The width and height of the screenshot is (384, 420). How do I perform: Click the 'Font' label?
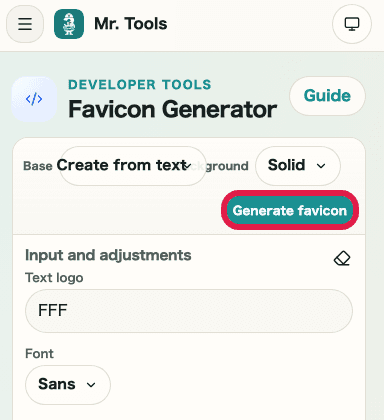(39, 353)
